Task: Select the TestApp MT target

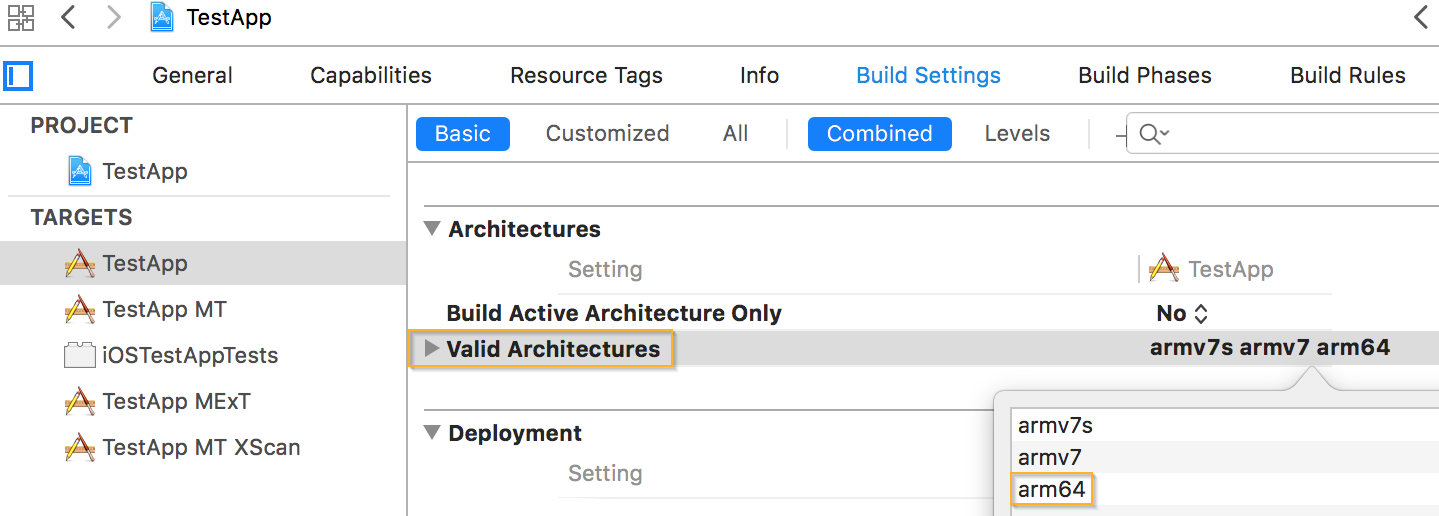Action: tap(164, 310)
